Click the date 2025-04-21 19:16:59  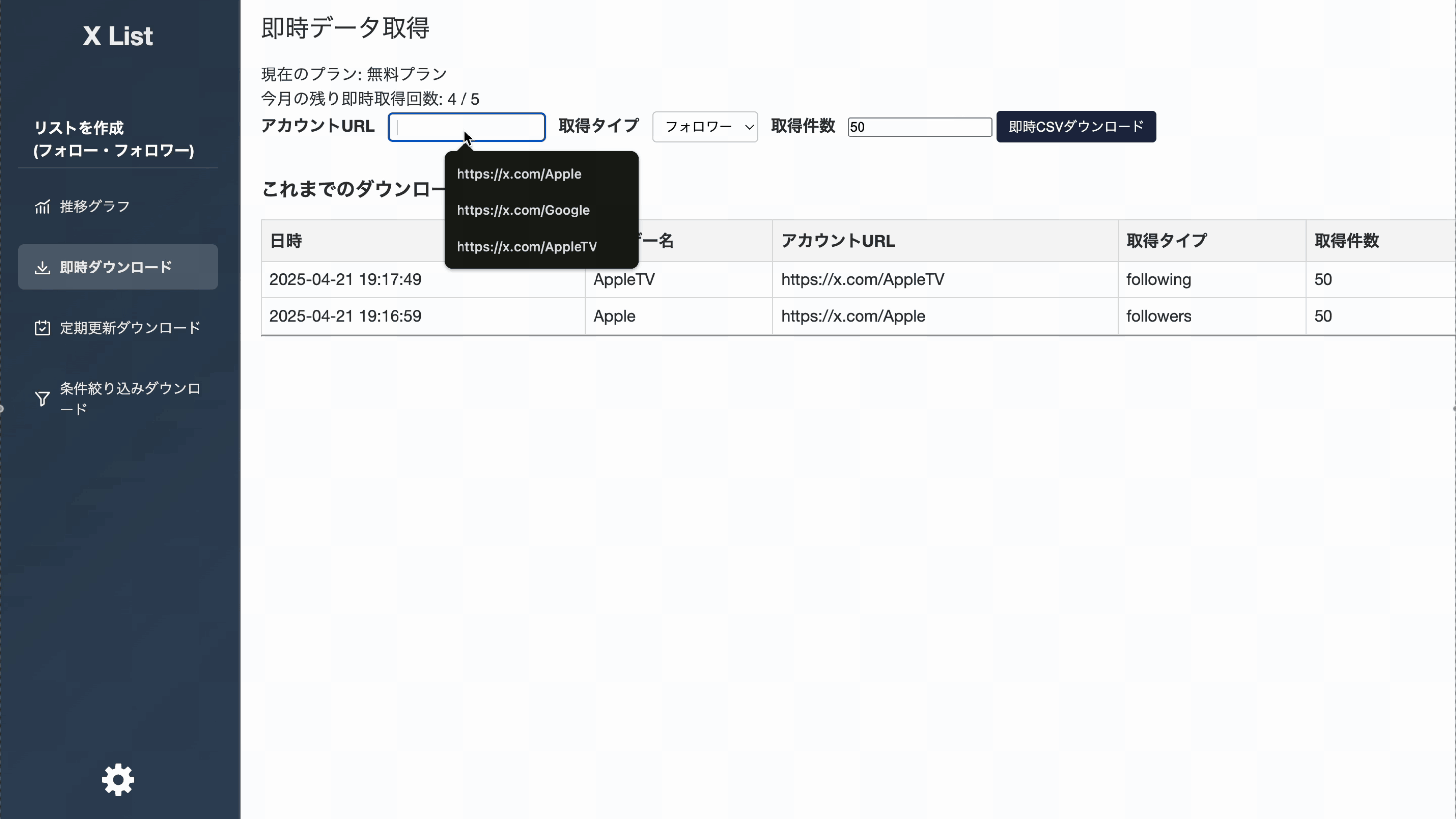pyautogui.click(x=345, y=316)
